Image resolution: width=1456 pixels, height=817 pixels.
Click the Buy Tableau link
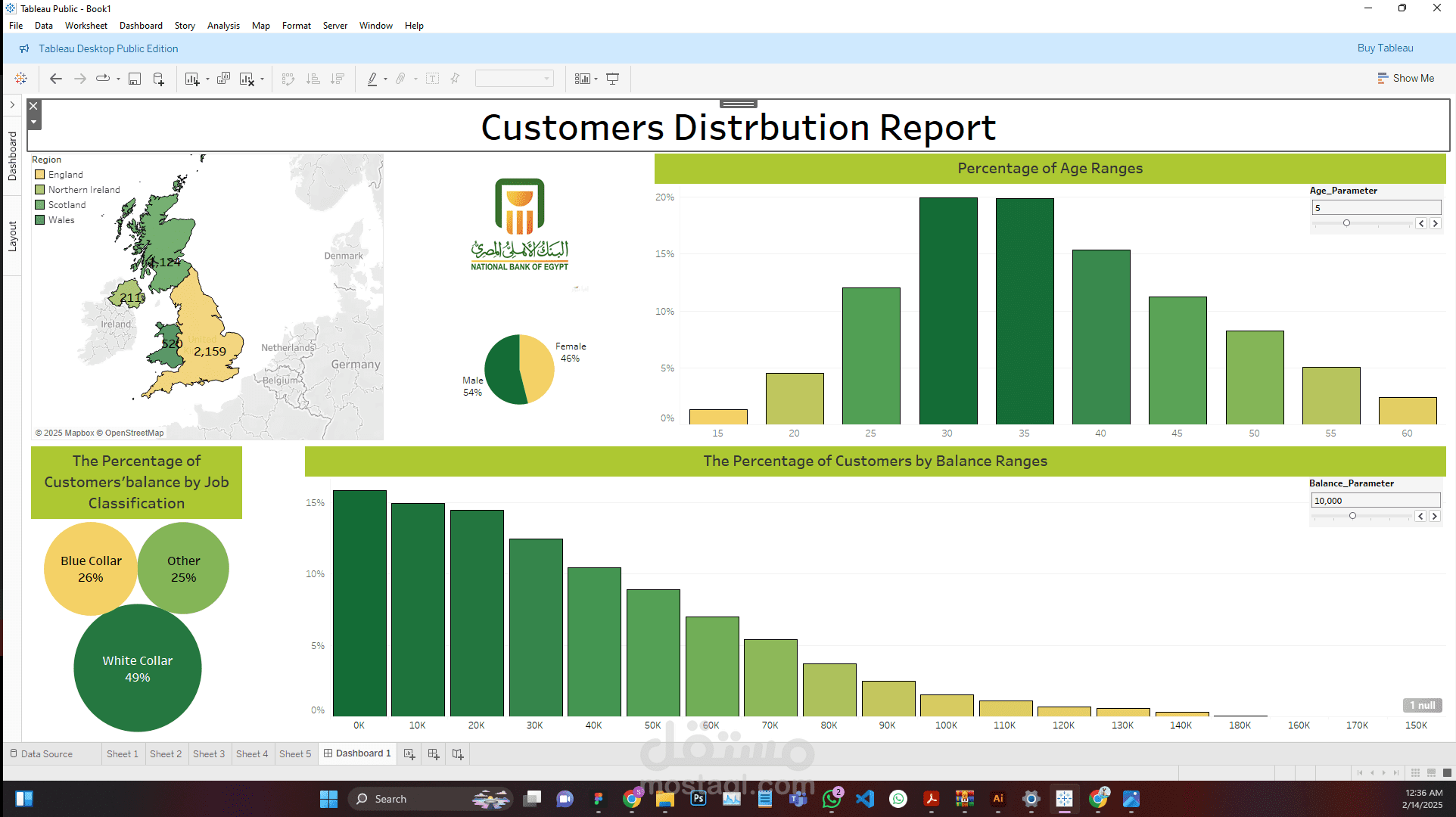[x=1385, y=48]
